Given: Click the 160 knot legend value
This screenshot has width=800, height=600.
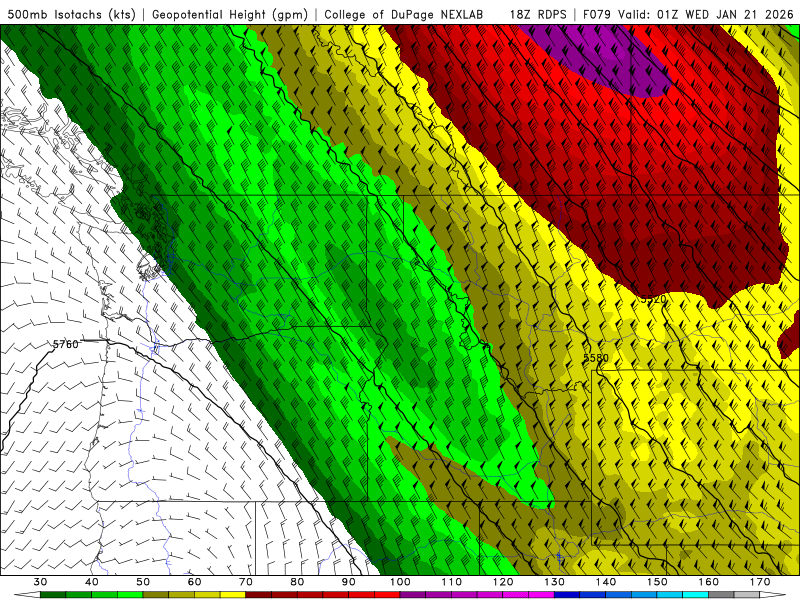Looking at the screenshot, I should click(709, 582).
